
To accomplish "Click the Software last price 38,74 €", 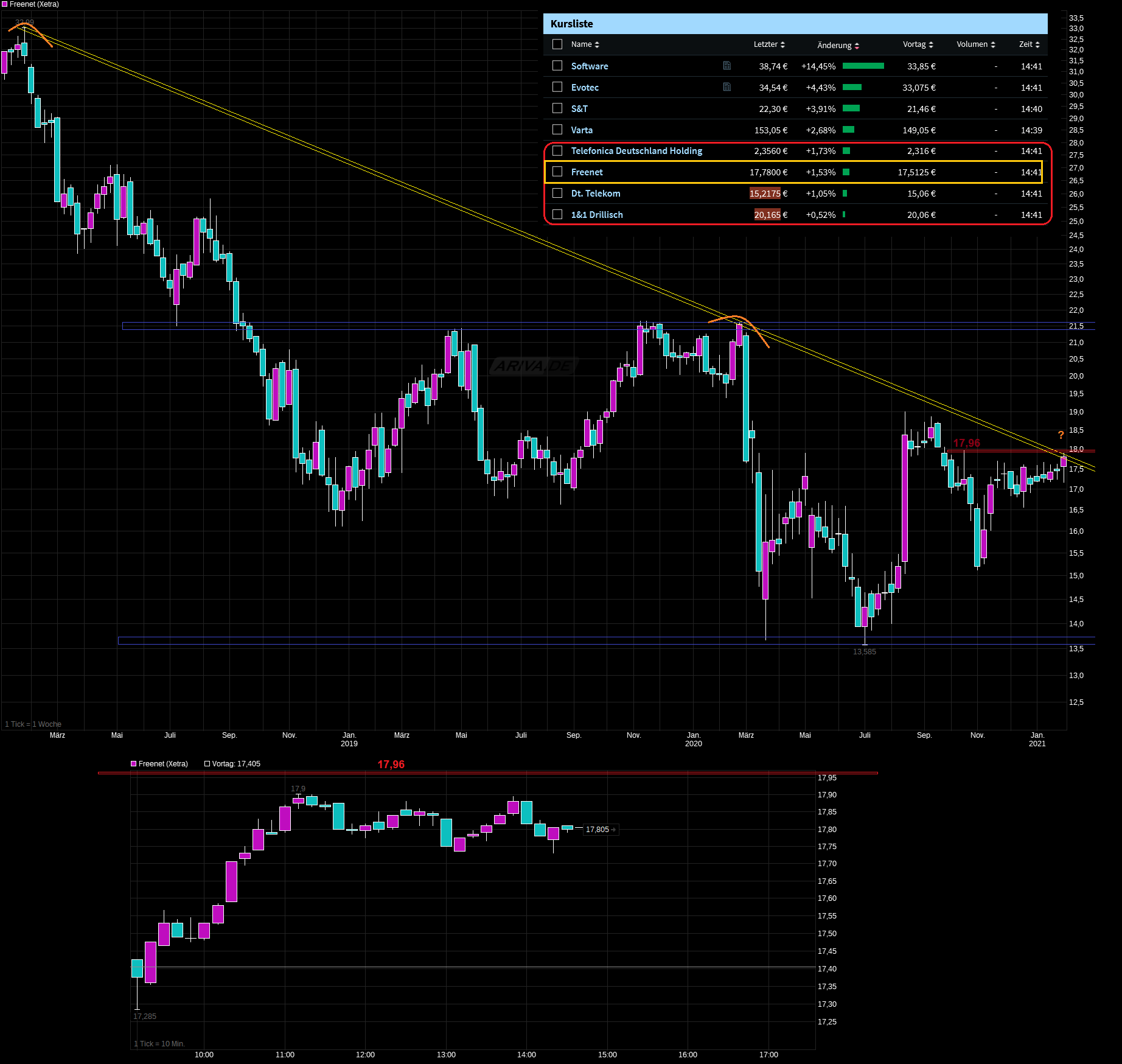I will tap(773, 66).
